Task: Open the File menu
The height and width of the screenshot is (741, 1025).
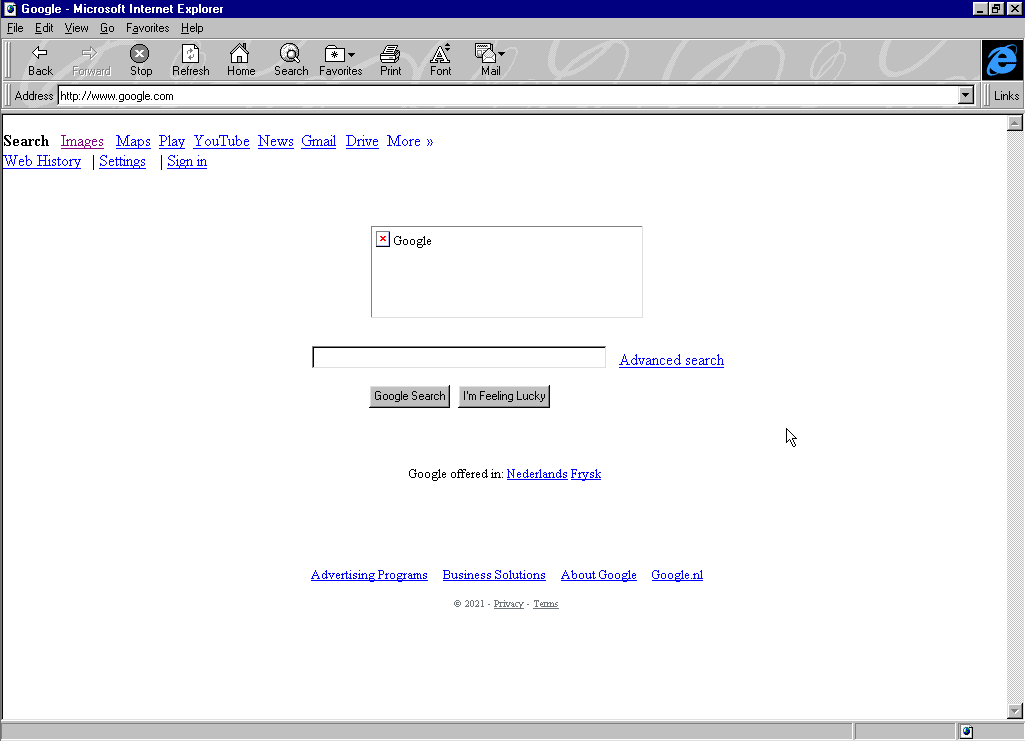Action: 15,28
